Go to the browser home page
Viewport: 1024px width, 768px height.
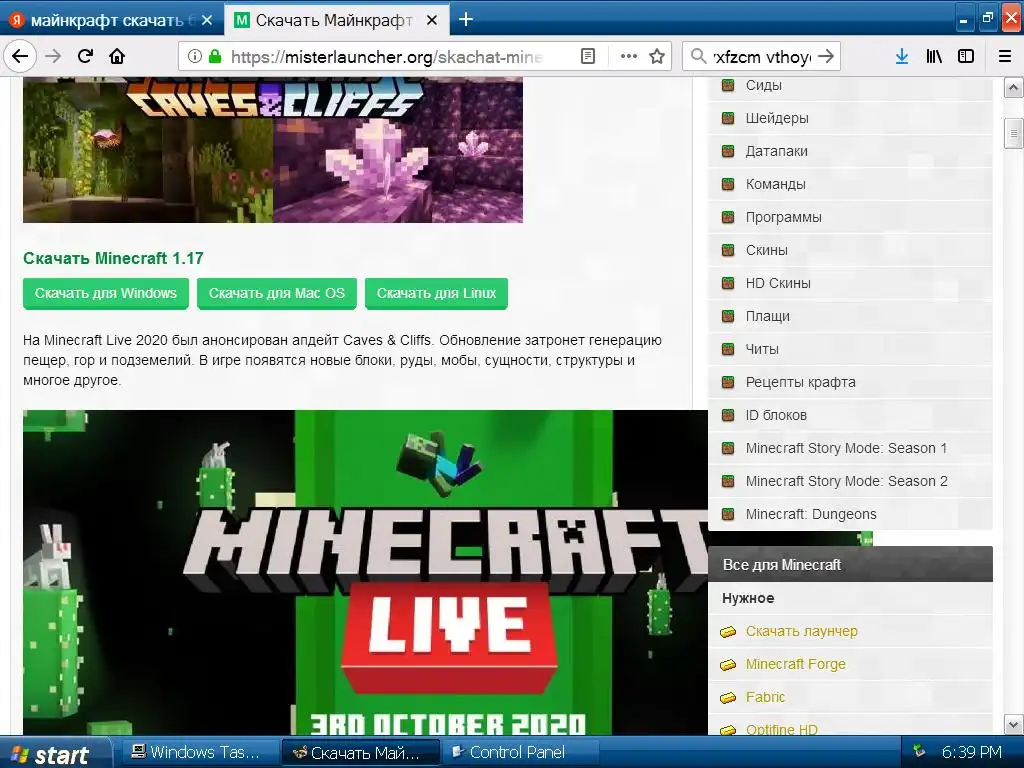point(117,56)
